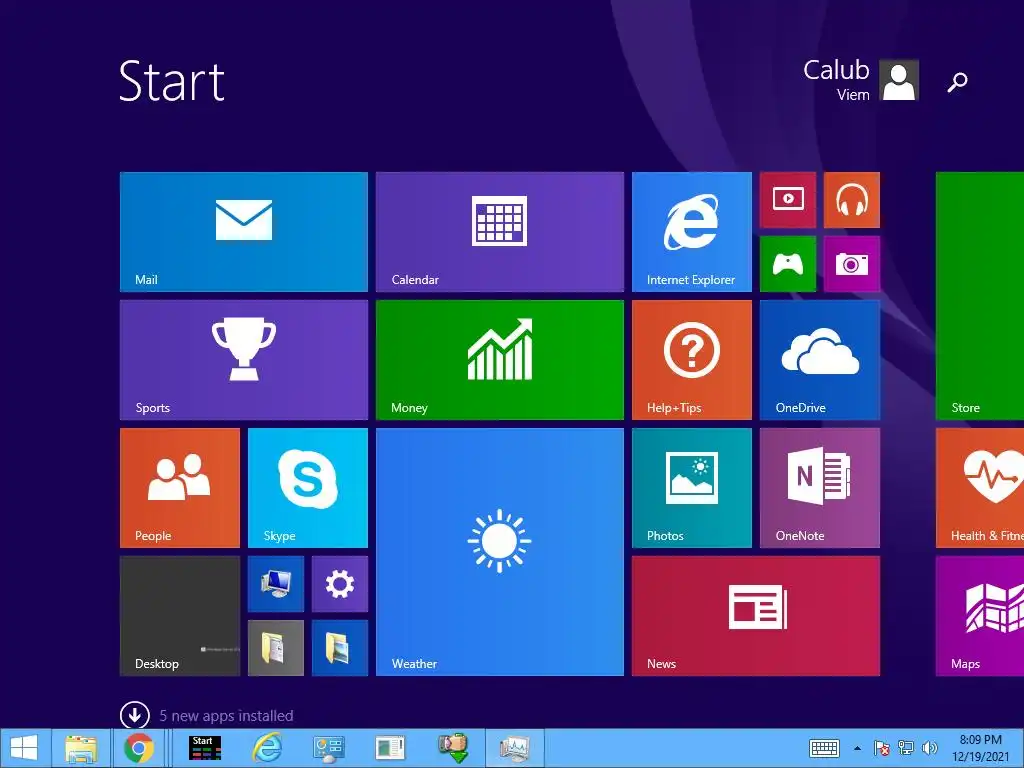Open the Calendar tile
This screenshot has height=768, width=1024.
(x=500, y=232)
